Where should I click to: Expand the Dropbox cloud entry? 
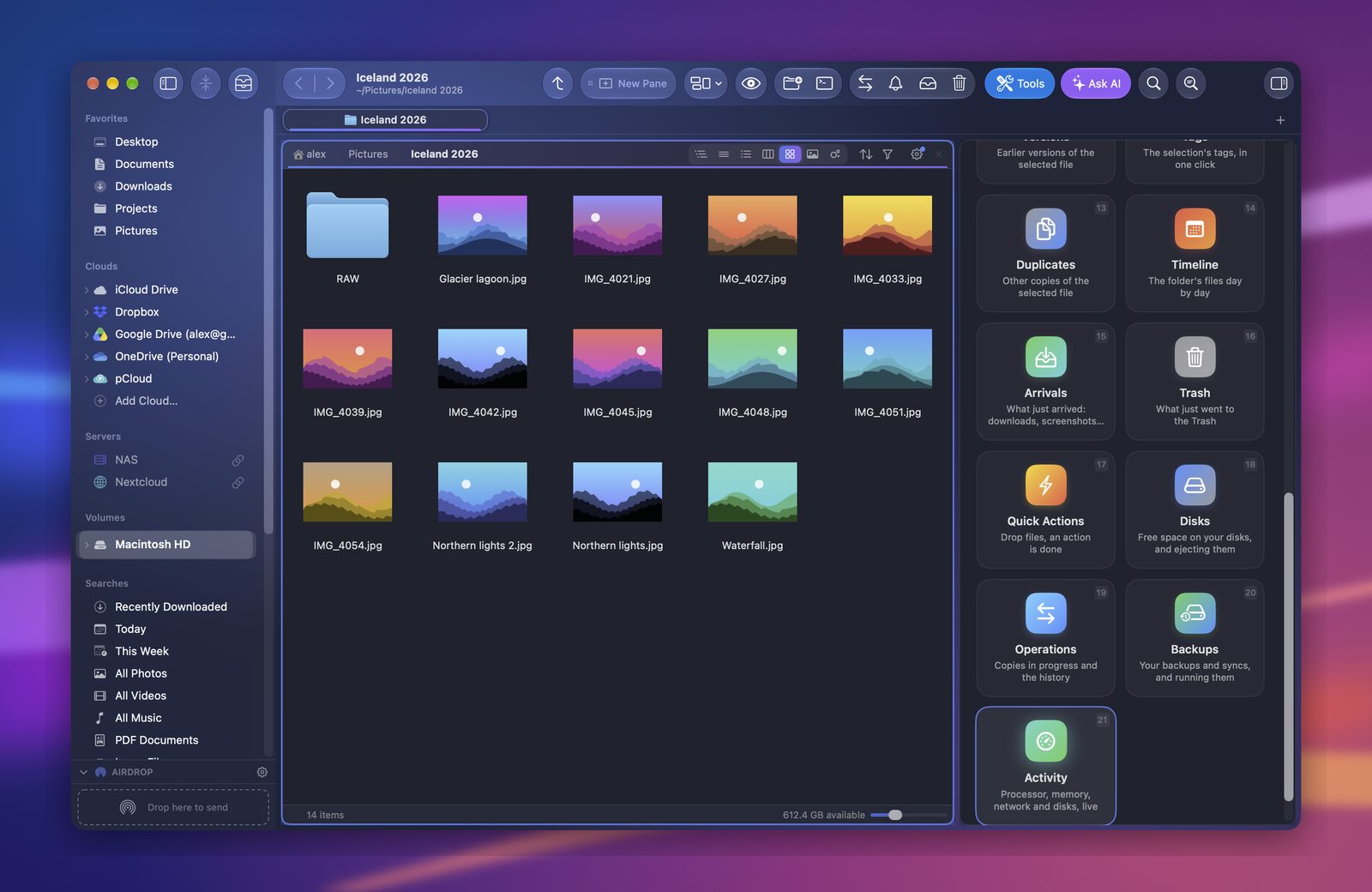coord(87,312)
